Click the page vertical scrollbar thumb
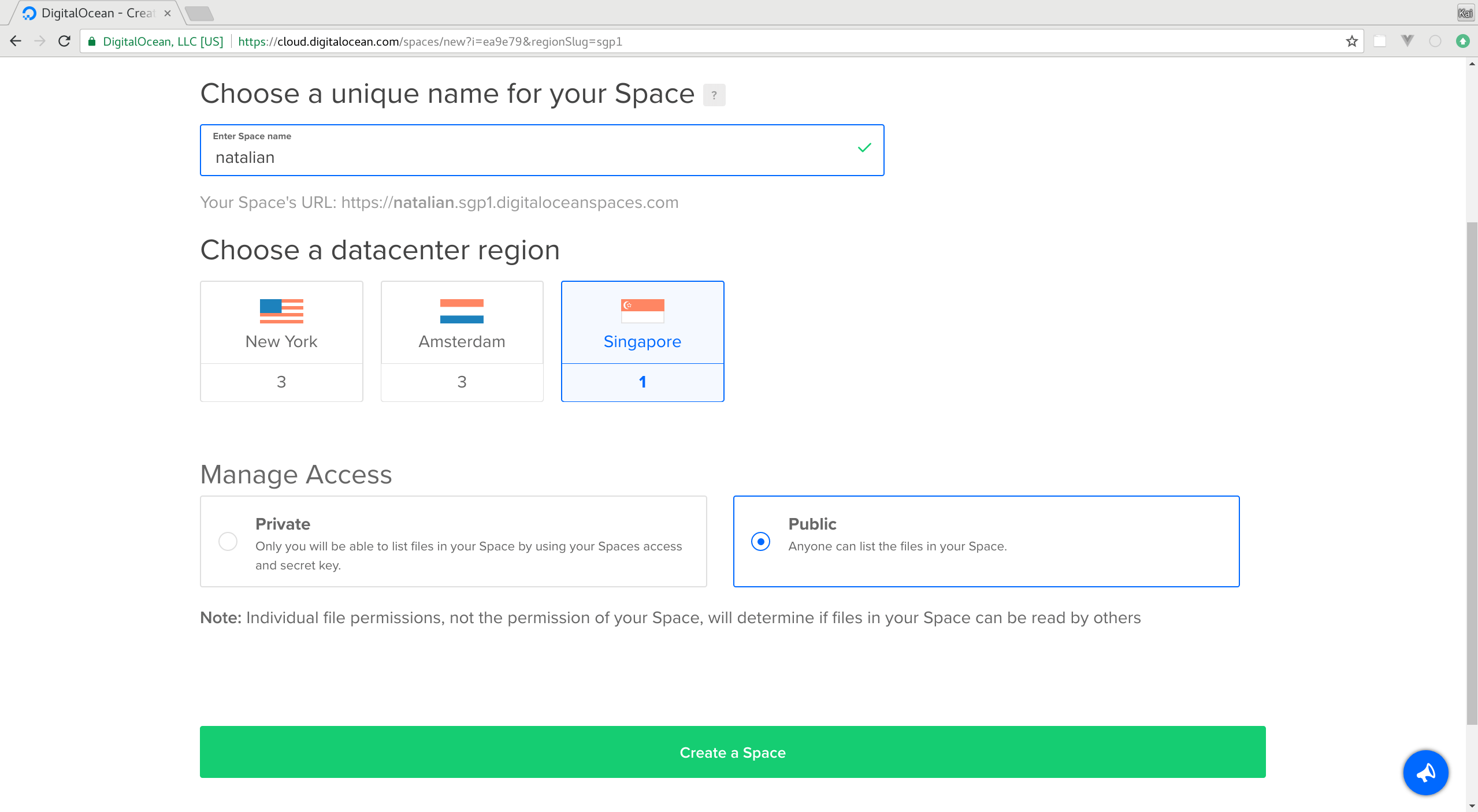 (1472, 474)
